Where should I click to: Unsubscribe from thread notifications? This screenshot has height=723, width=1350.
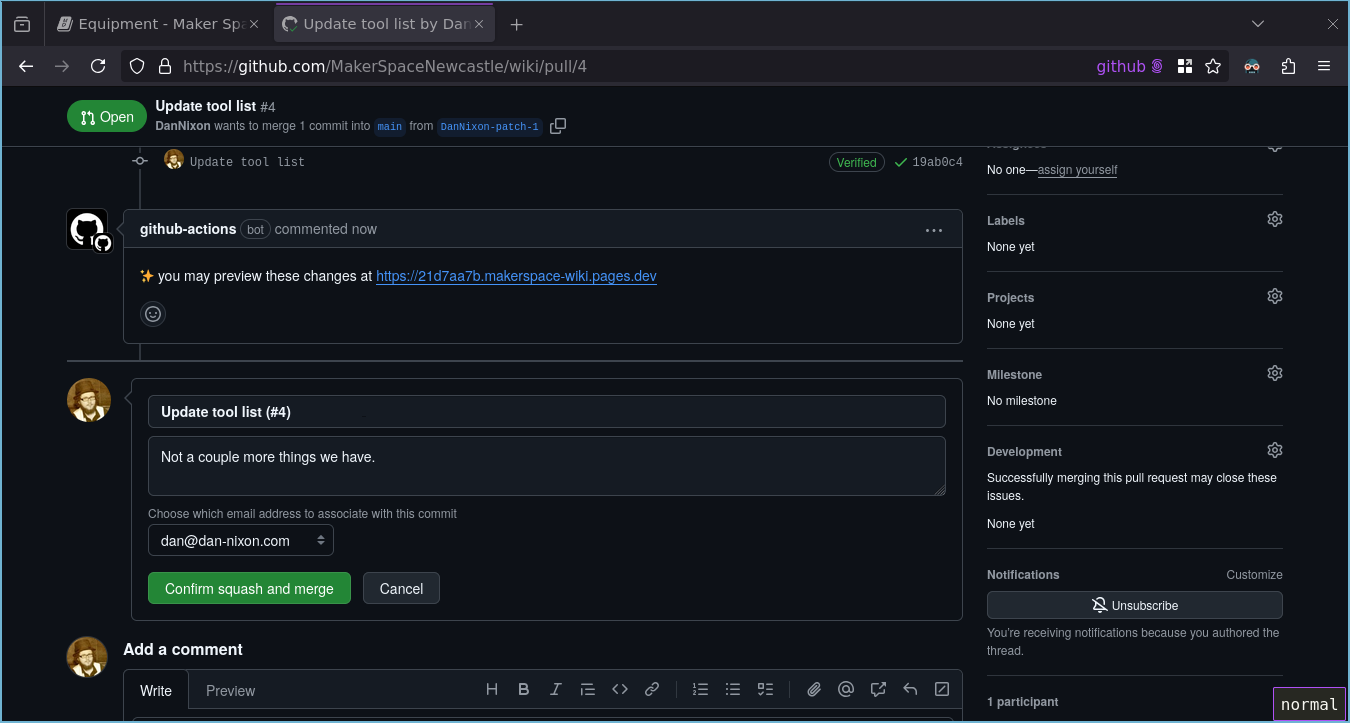1134,604
